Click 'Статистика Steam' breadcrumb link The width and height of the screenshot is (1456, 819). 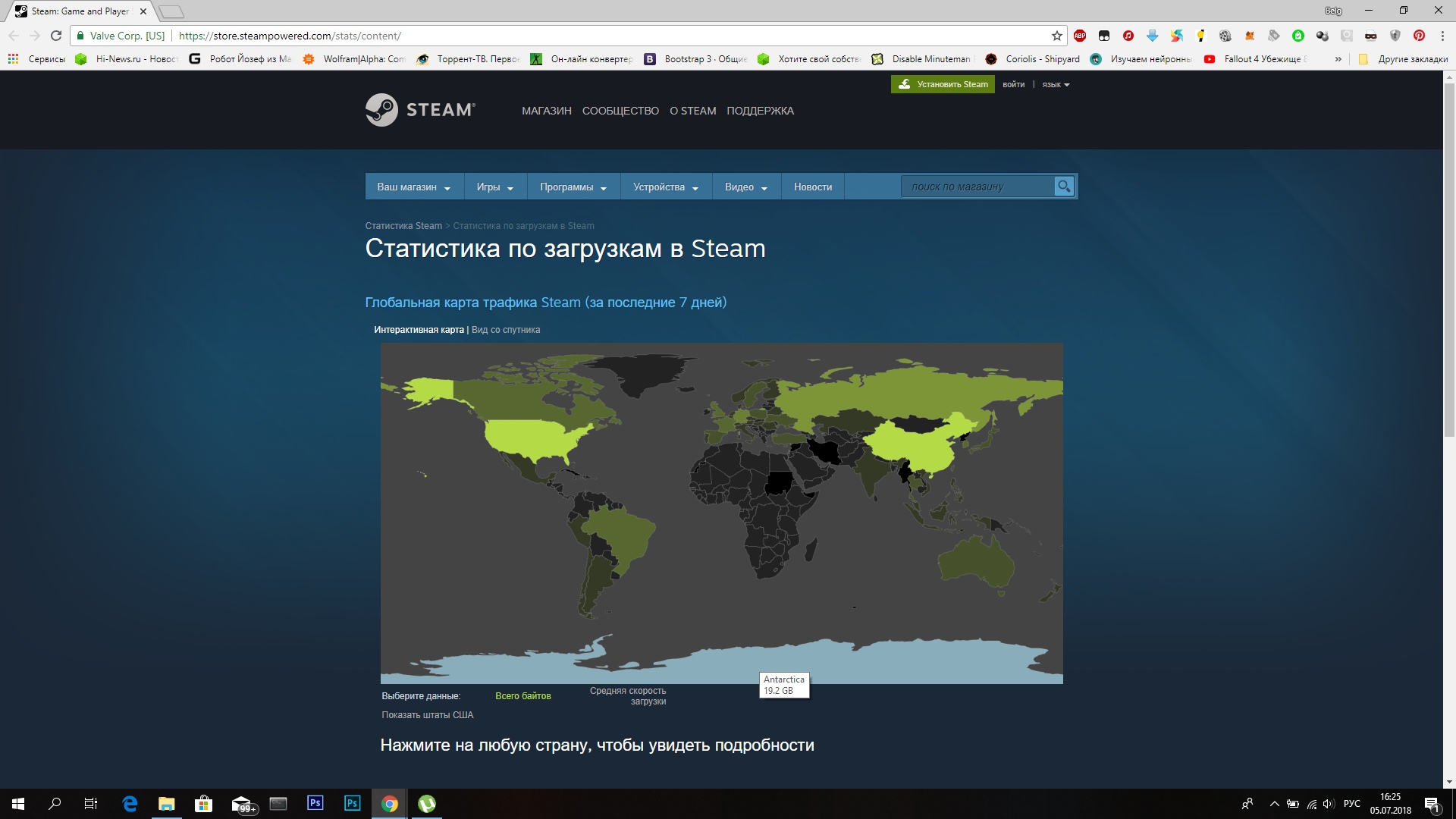coord(403,226)
